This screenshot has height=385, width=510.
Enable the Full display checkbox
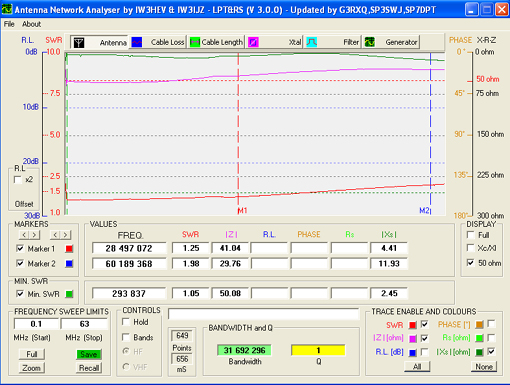(470, 235)
